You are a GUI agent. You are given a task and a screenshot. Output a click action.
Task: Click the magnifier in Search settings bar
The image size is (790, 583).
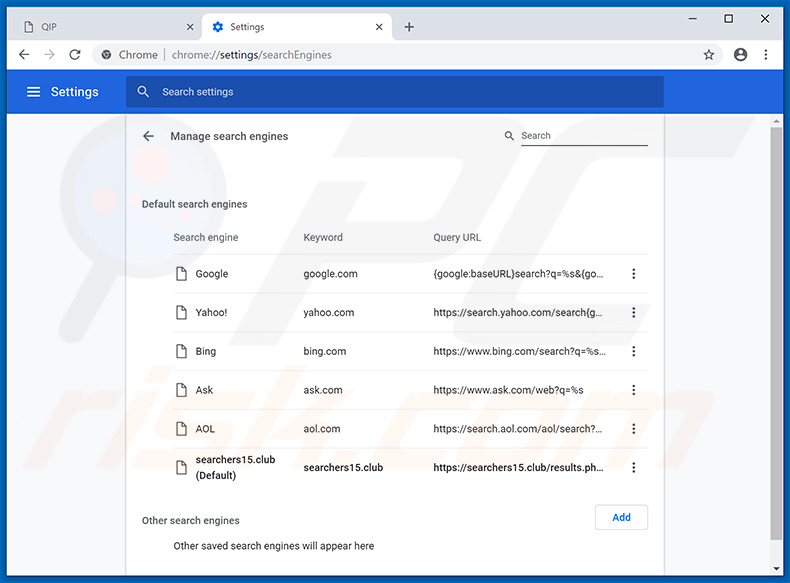point(143,92)
